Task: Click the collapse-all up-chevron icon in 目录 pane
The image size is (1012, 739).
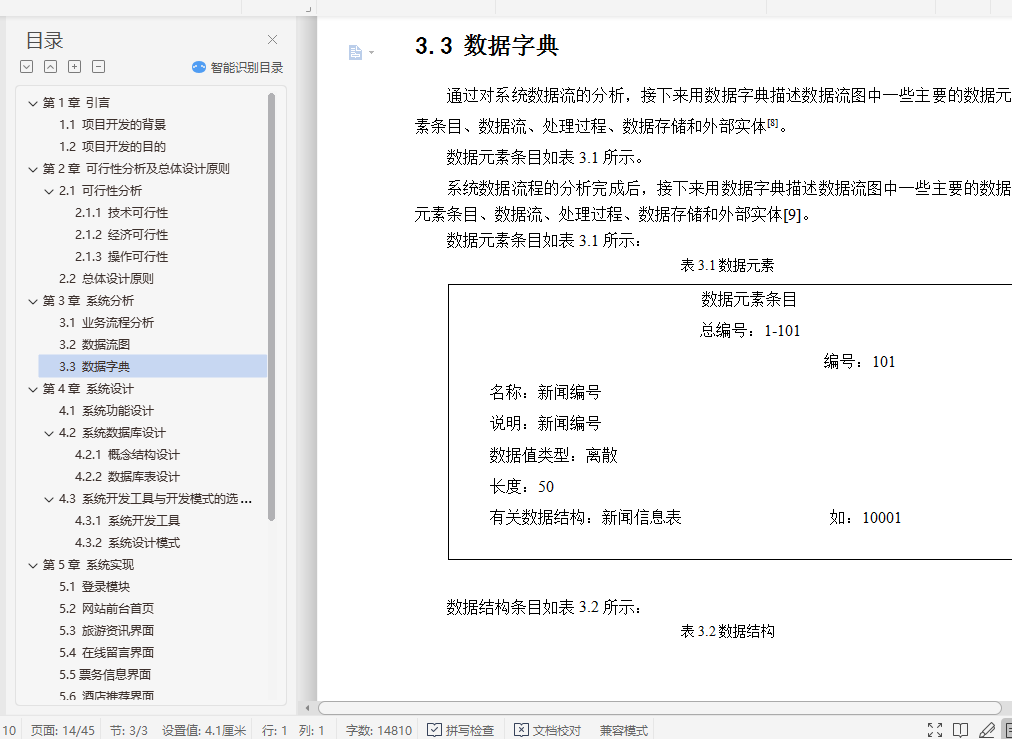Action: (x=50, y=66)
